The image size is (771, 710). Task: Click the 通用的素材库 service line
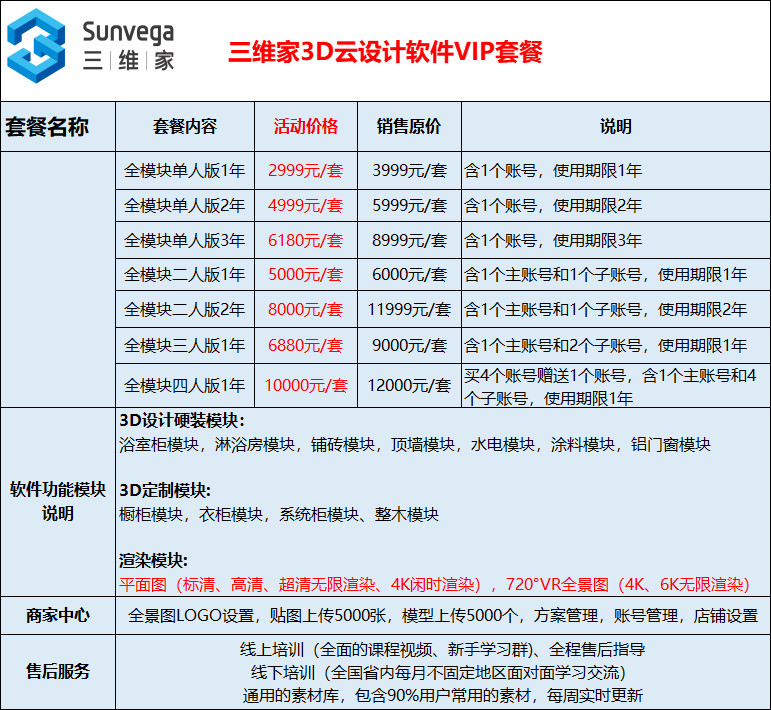click(443, 696)
